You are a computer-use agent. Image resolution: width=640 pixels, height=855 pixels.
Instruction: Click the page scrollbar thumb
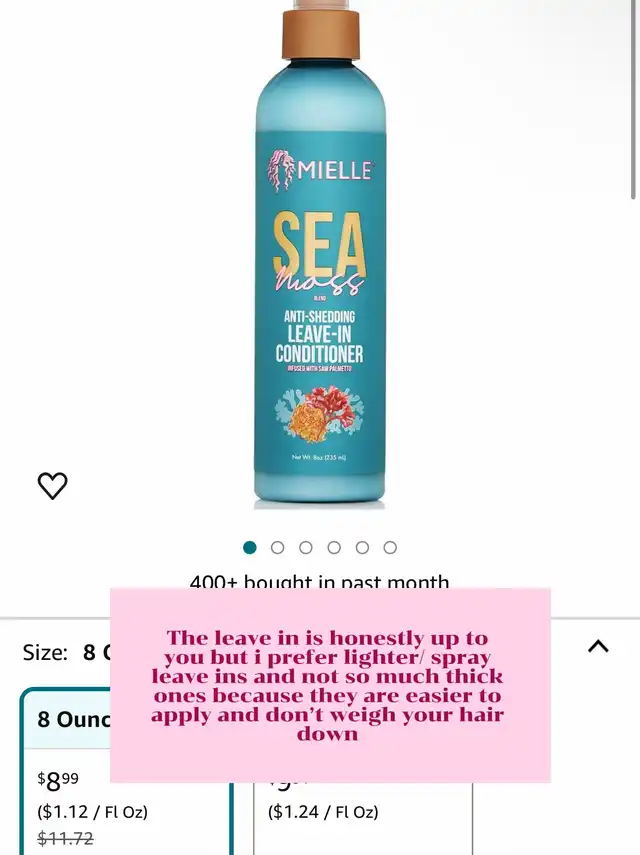pyautogui.click(x=633, y=100)
